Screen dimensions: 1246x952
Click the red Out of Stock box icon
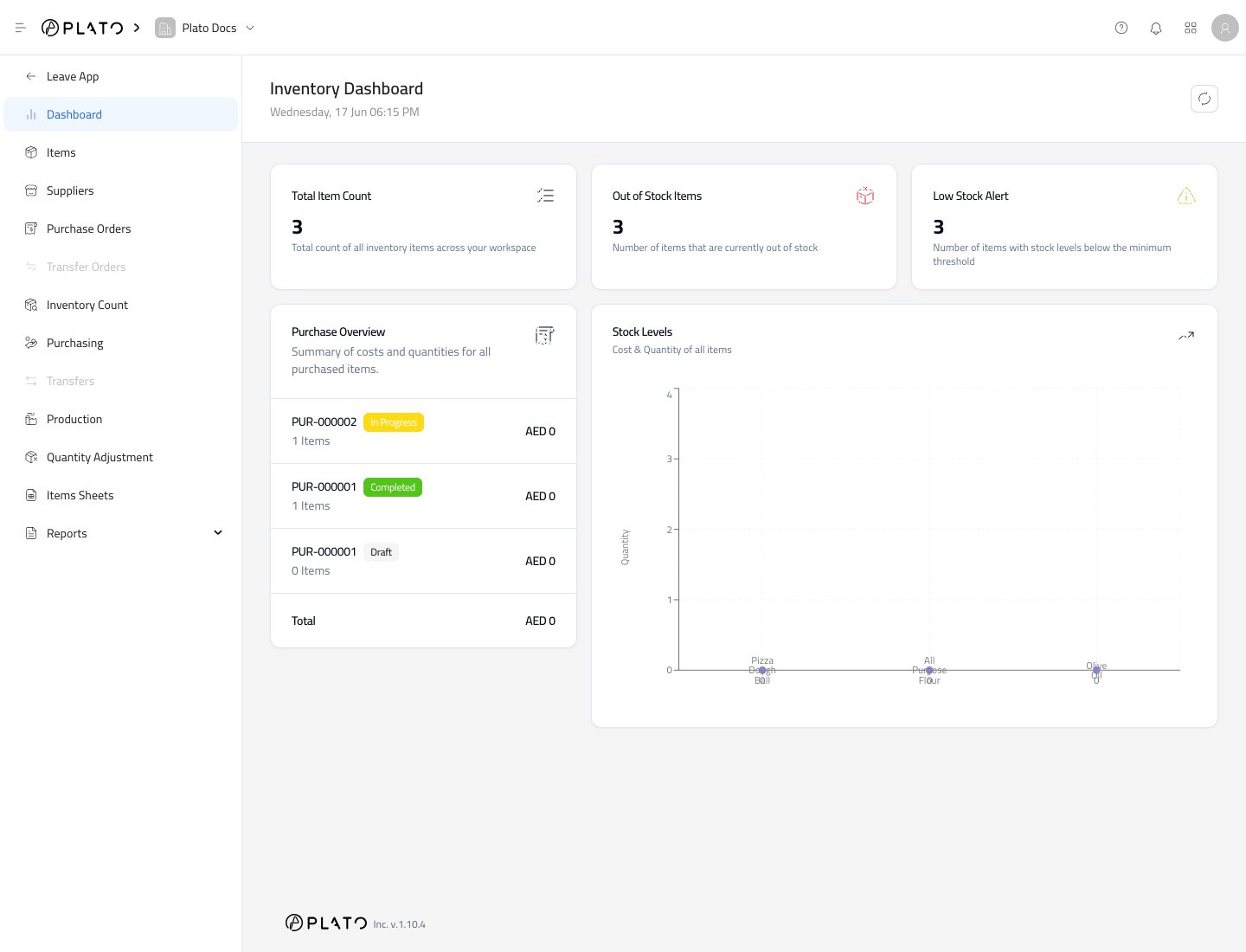[x=865, y=196]
